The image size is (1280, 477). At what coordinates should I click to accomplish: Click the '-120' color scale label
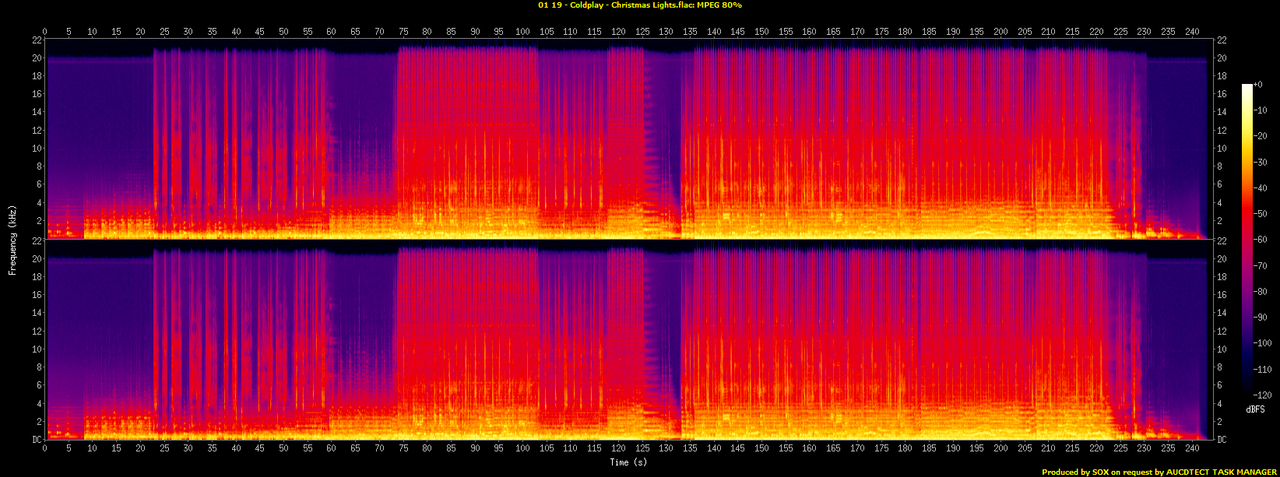(1264, 397)
